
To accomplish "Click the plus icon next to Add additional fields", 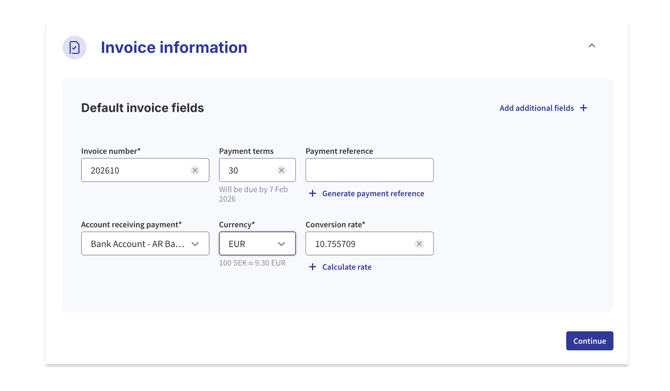I will (583, 108).
